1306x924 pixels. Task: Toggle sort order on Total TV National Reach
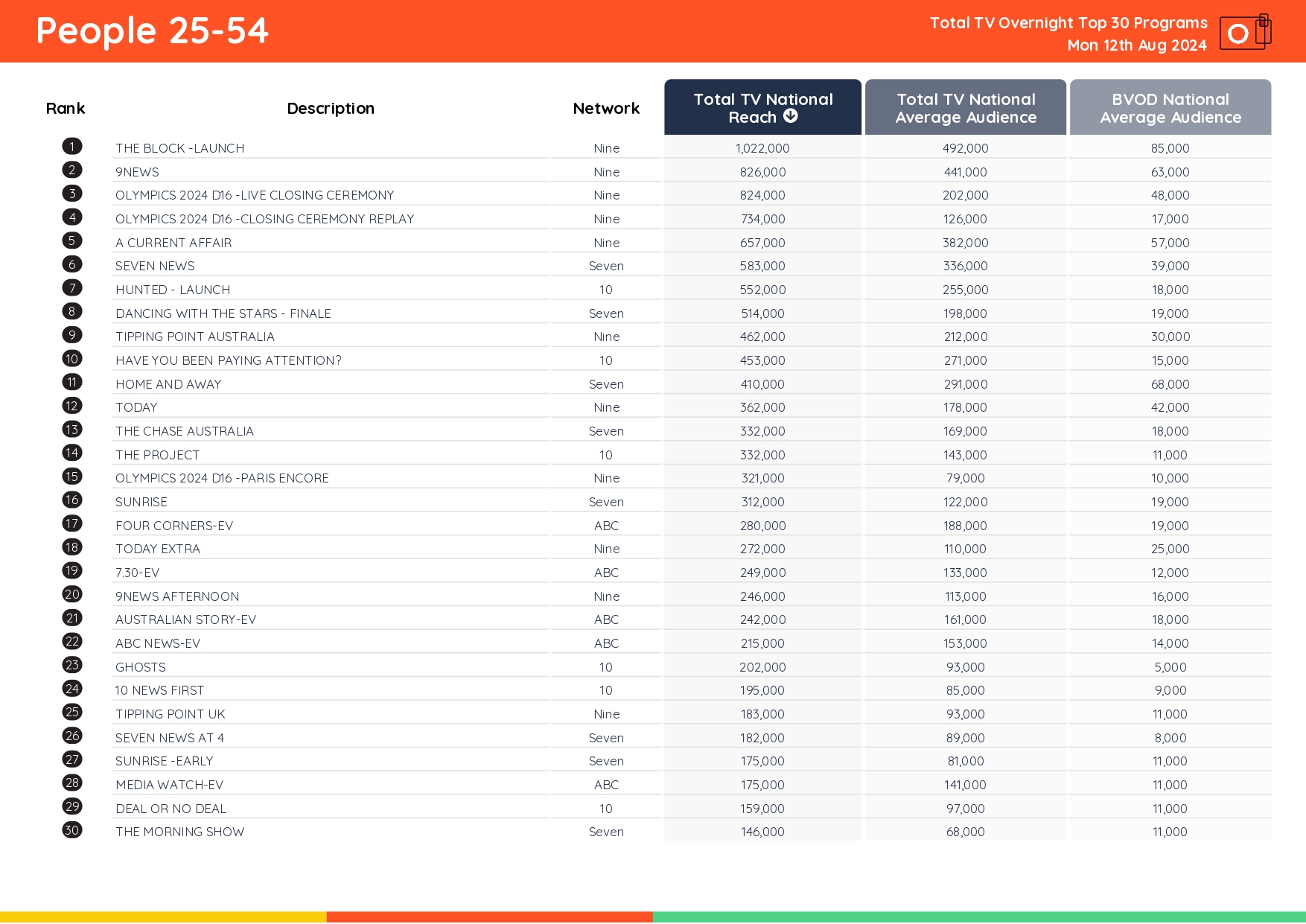(x=762, y=107)
